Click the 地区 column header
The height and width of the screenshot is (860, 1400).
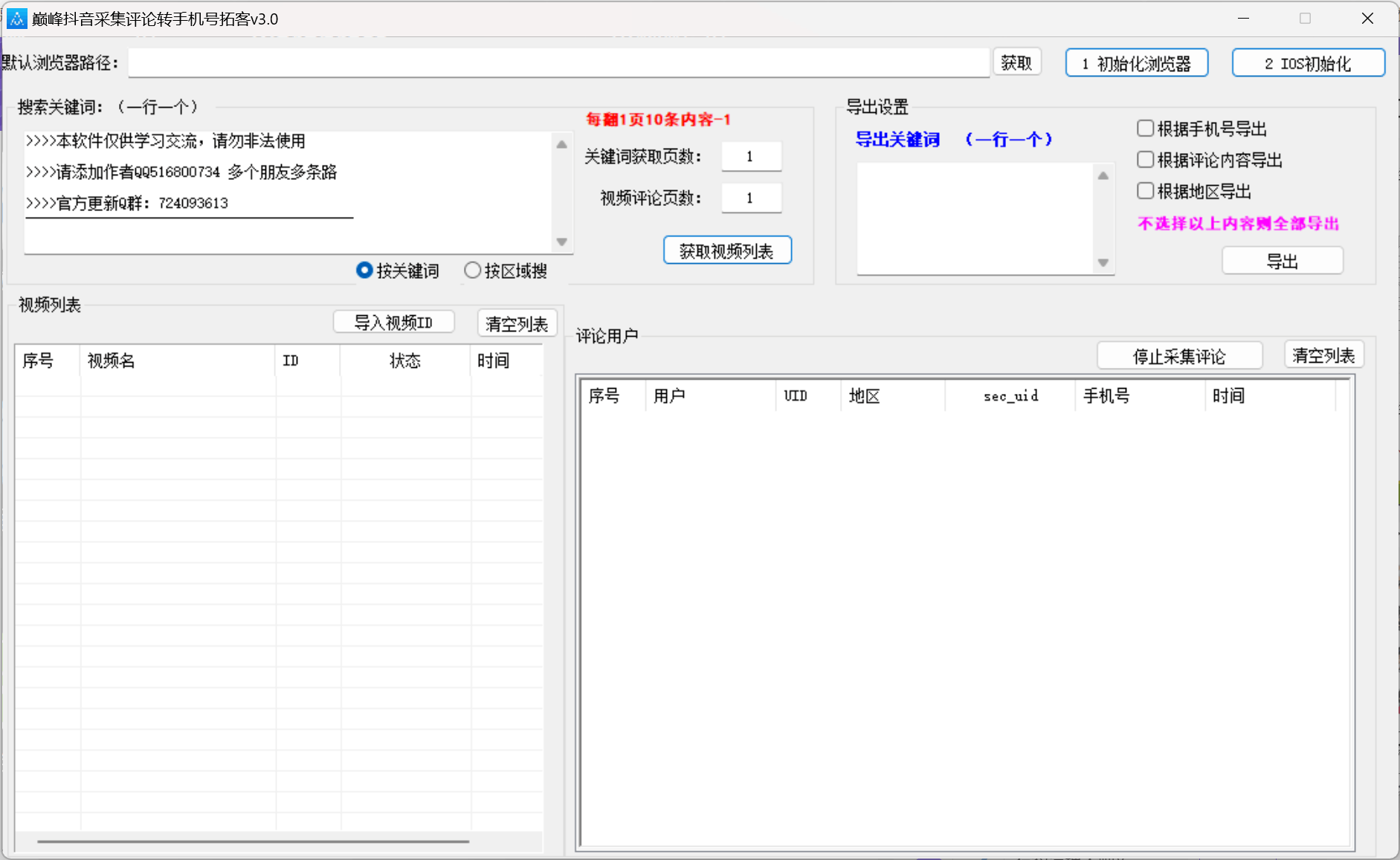pyautogui.click(x=893, y=396)
